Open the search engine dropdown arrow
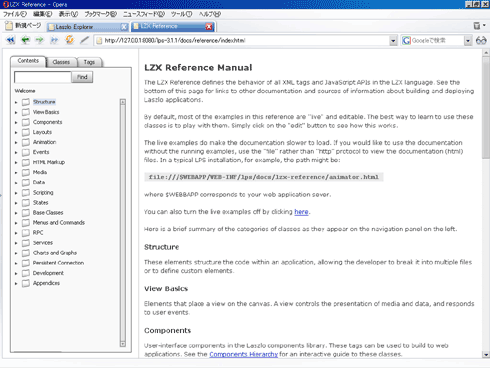The image size is (490, 368). [468, 41]
